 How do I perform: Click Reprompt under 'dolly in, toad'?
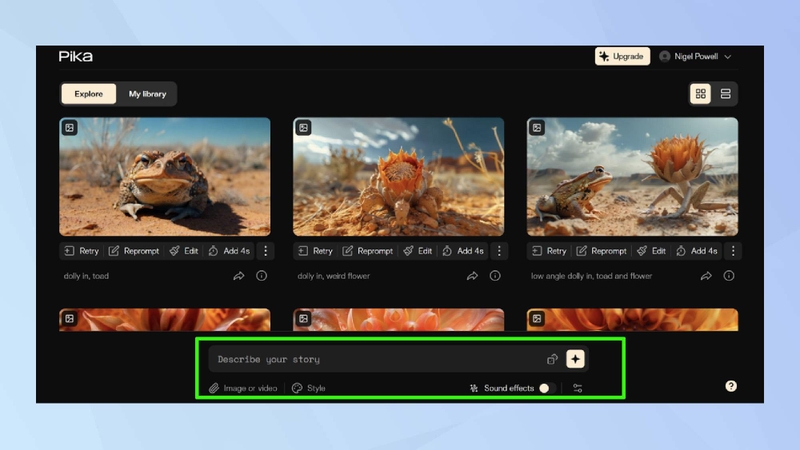point(134,251)
